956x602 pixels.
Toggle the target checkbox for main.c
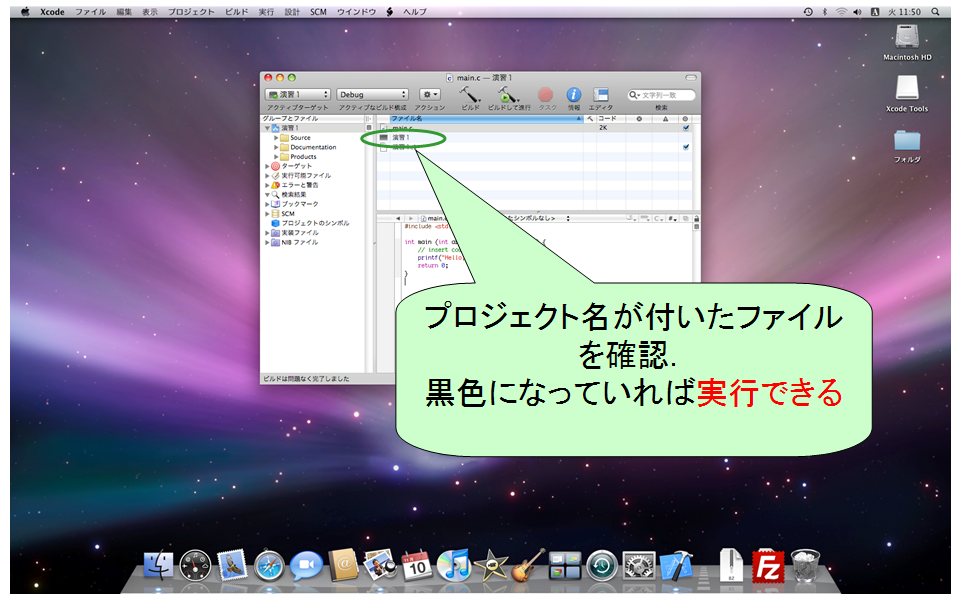click(686, 128)
